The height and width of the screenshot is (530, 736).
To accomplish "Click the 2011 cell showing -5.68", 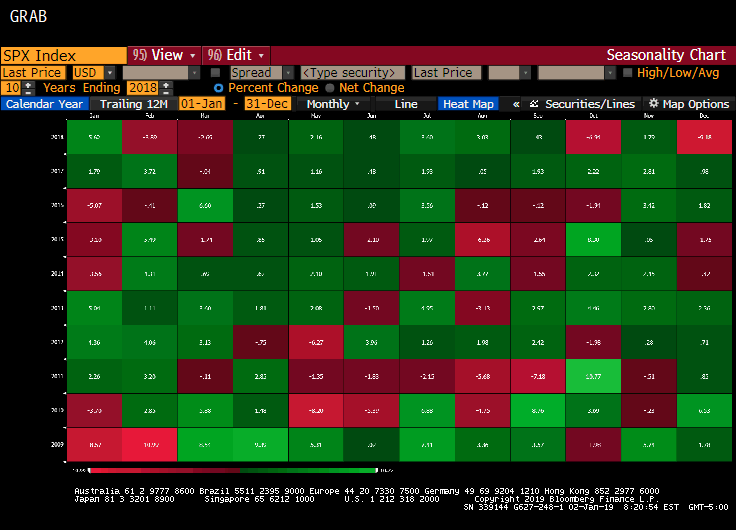I will point(483,376).
